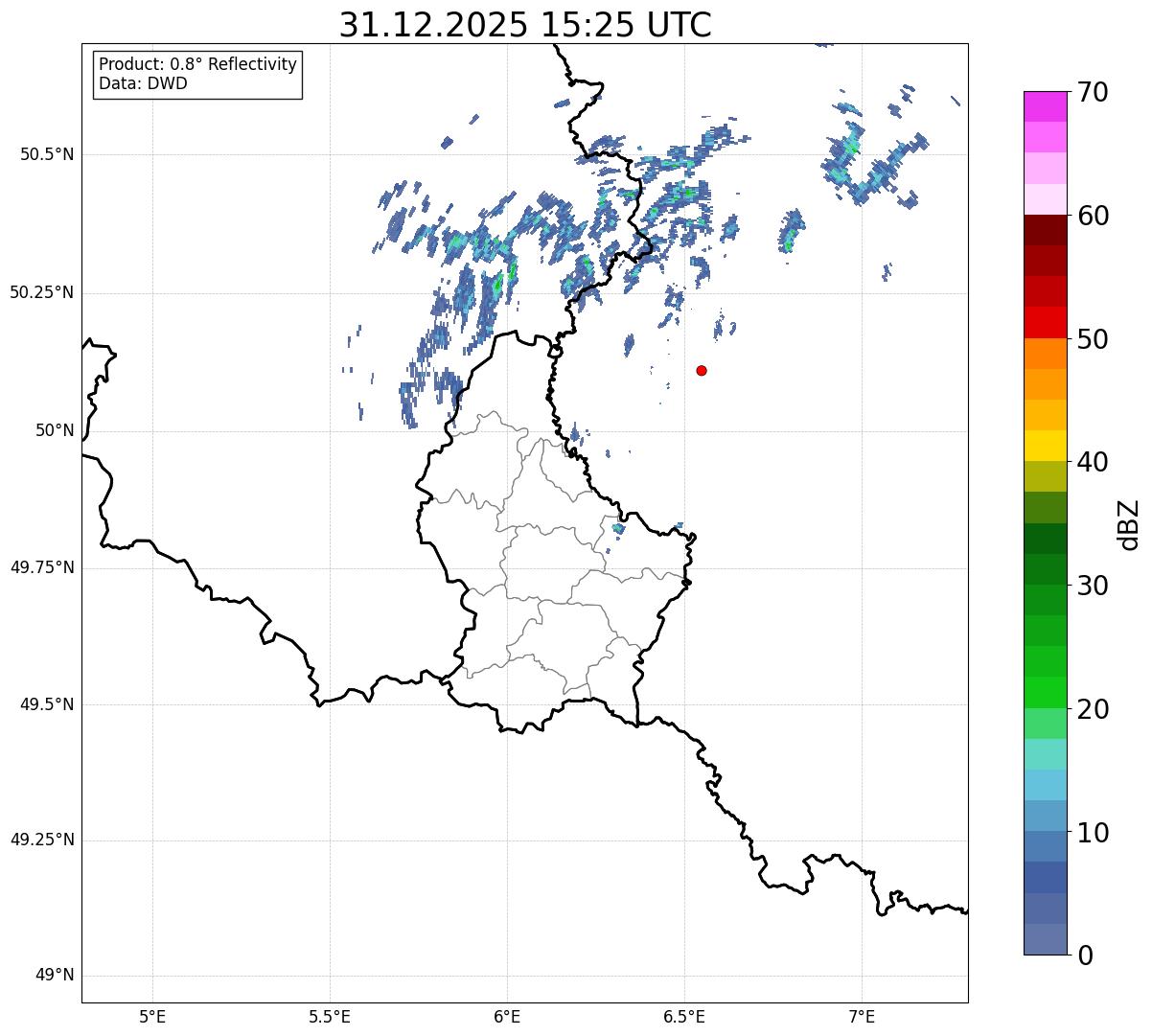Click the longitude label '5°E'

[152, 1018]
